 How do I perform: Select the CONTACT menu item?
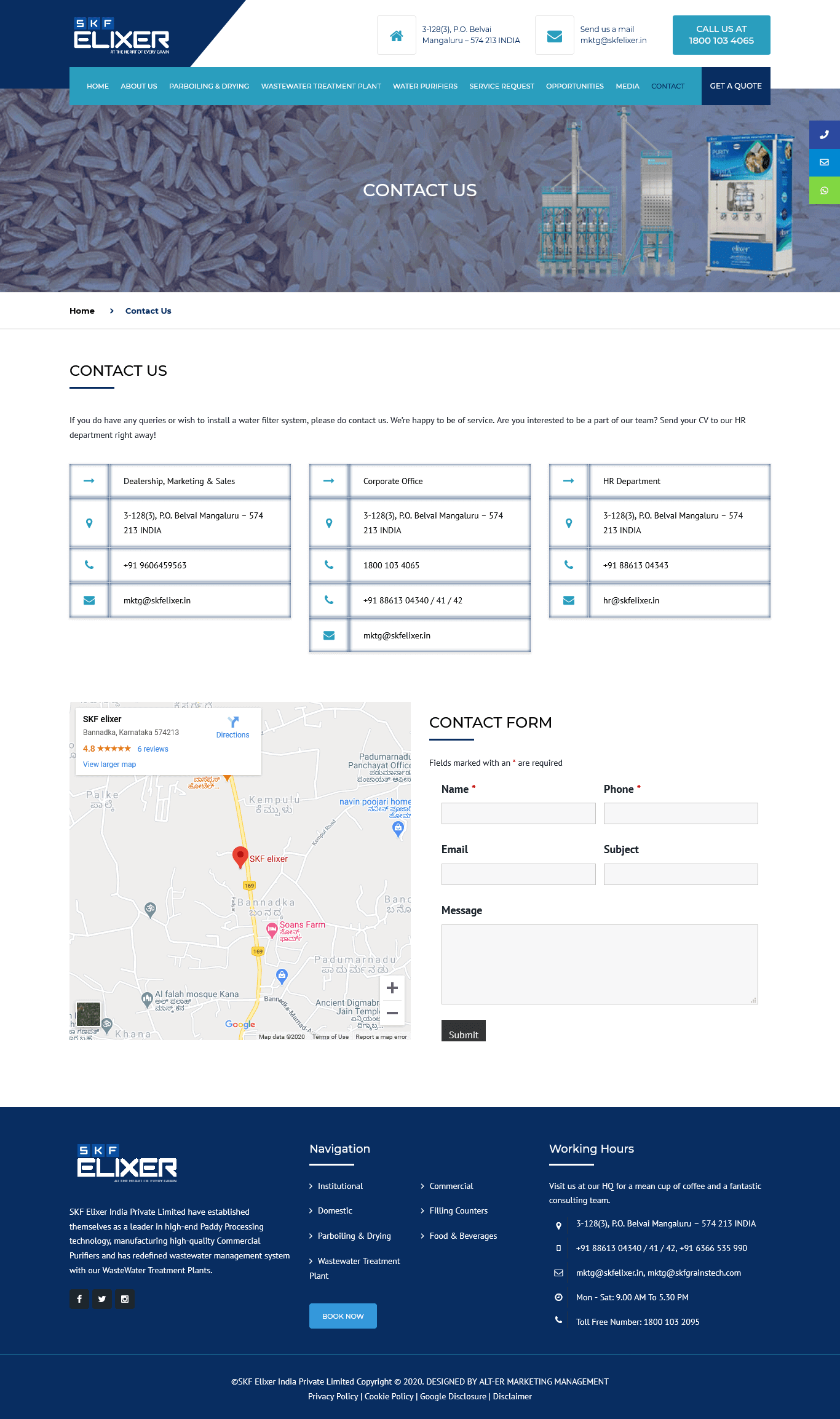668,86
